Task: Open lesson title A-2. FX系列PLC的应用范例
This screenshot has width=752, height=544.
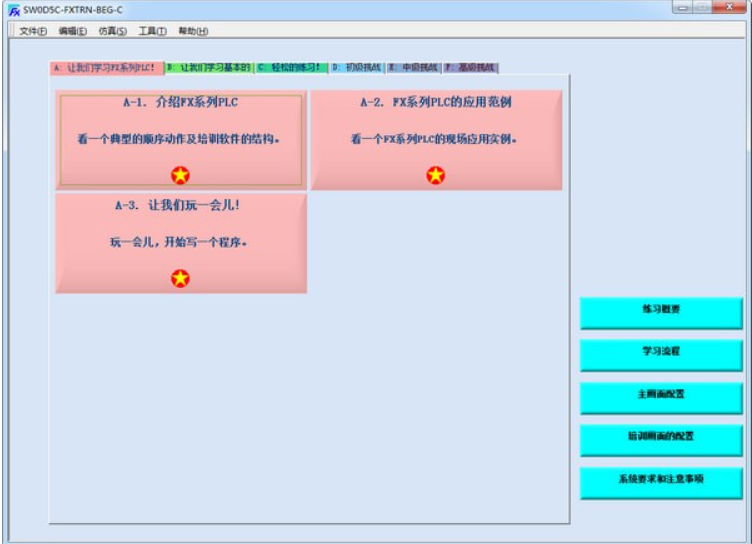Action: pos(436,102)
